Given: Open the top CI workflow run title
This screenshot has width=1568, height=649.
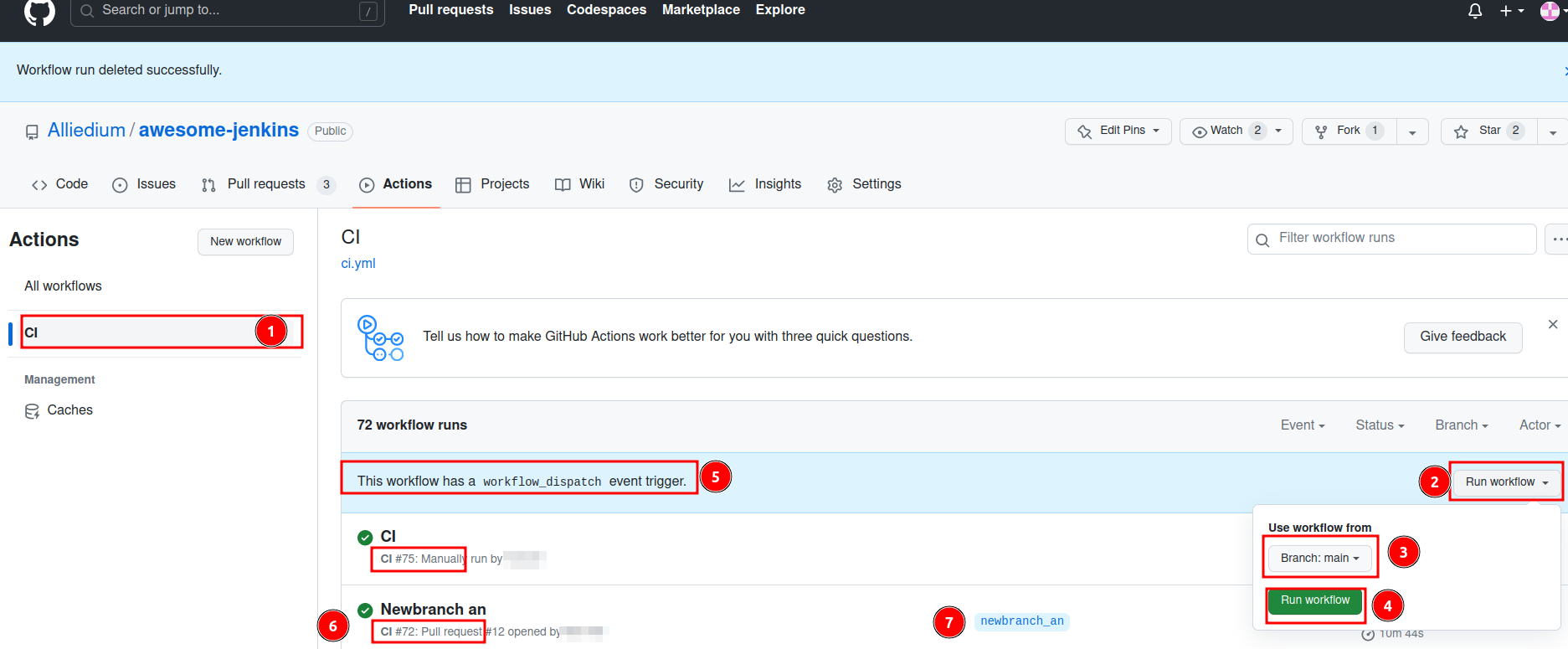Looking at the screenshot, I should [x=388, y=537].
